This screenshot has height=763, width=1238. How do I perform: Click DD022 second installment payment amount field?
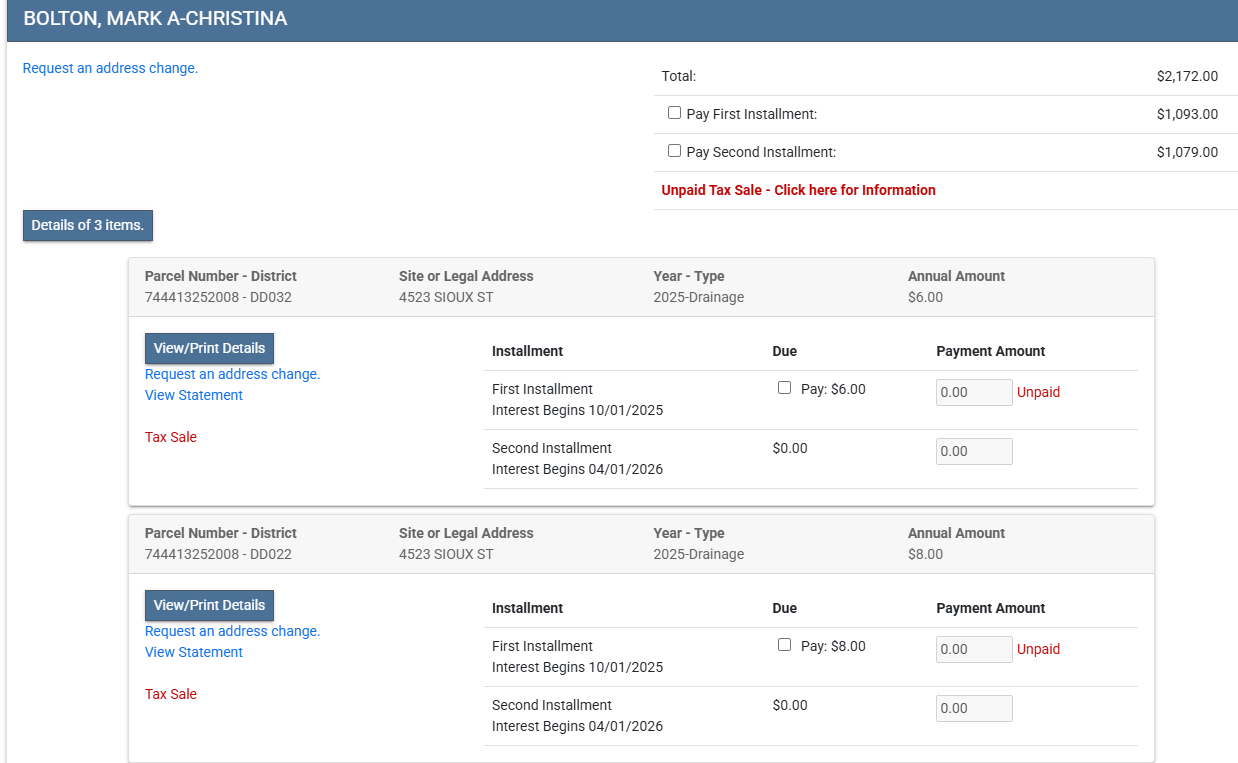coord(974,708)
